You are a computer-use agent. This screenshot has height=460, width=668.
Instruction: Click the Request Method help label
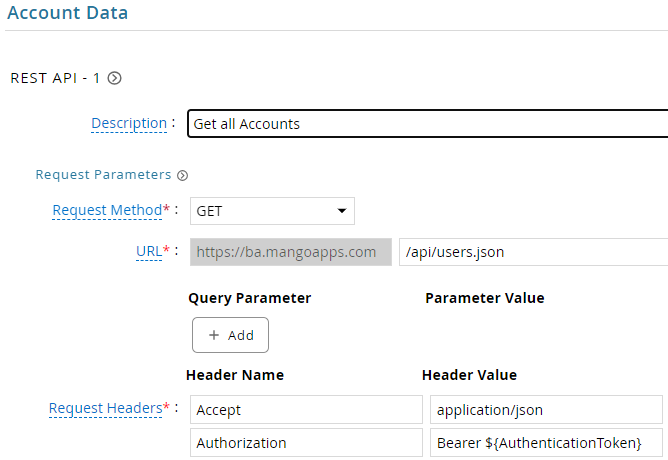[x=107, y=210]
